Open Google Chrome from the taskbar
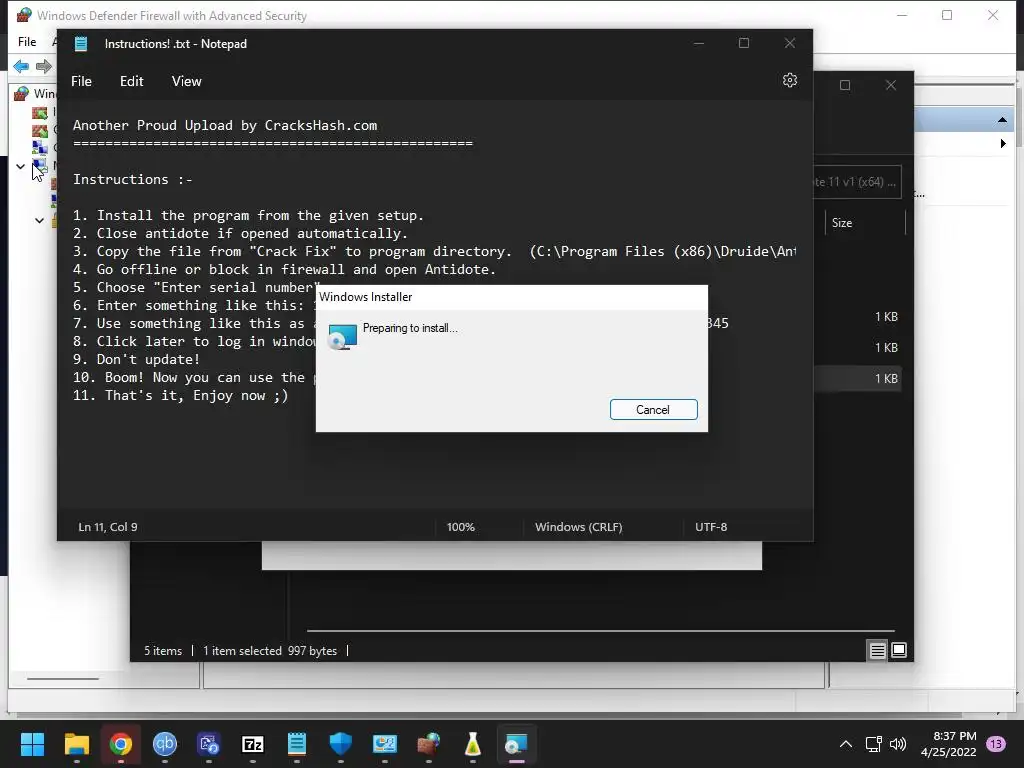 (x=121, y=744)
